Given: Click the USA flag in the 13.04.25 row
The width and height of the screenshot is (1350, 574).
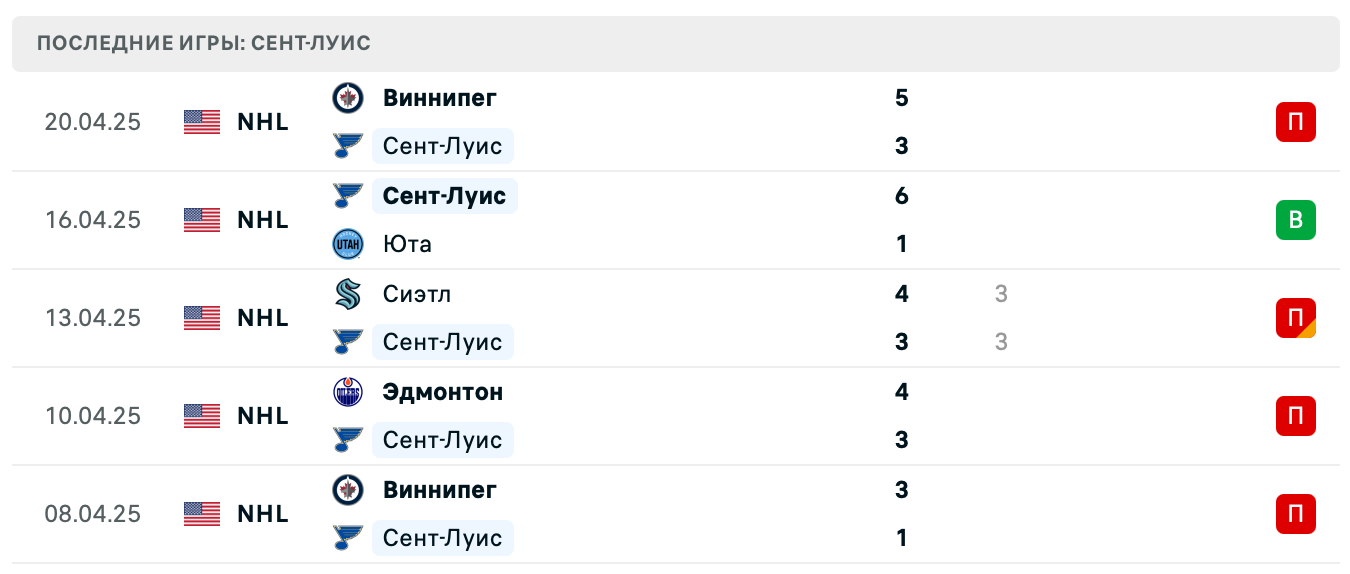Looking at the screenshot, I should pos(202,318).
